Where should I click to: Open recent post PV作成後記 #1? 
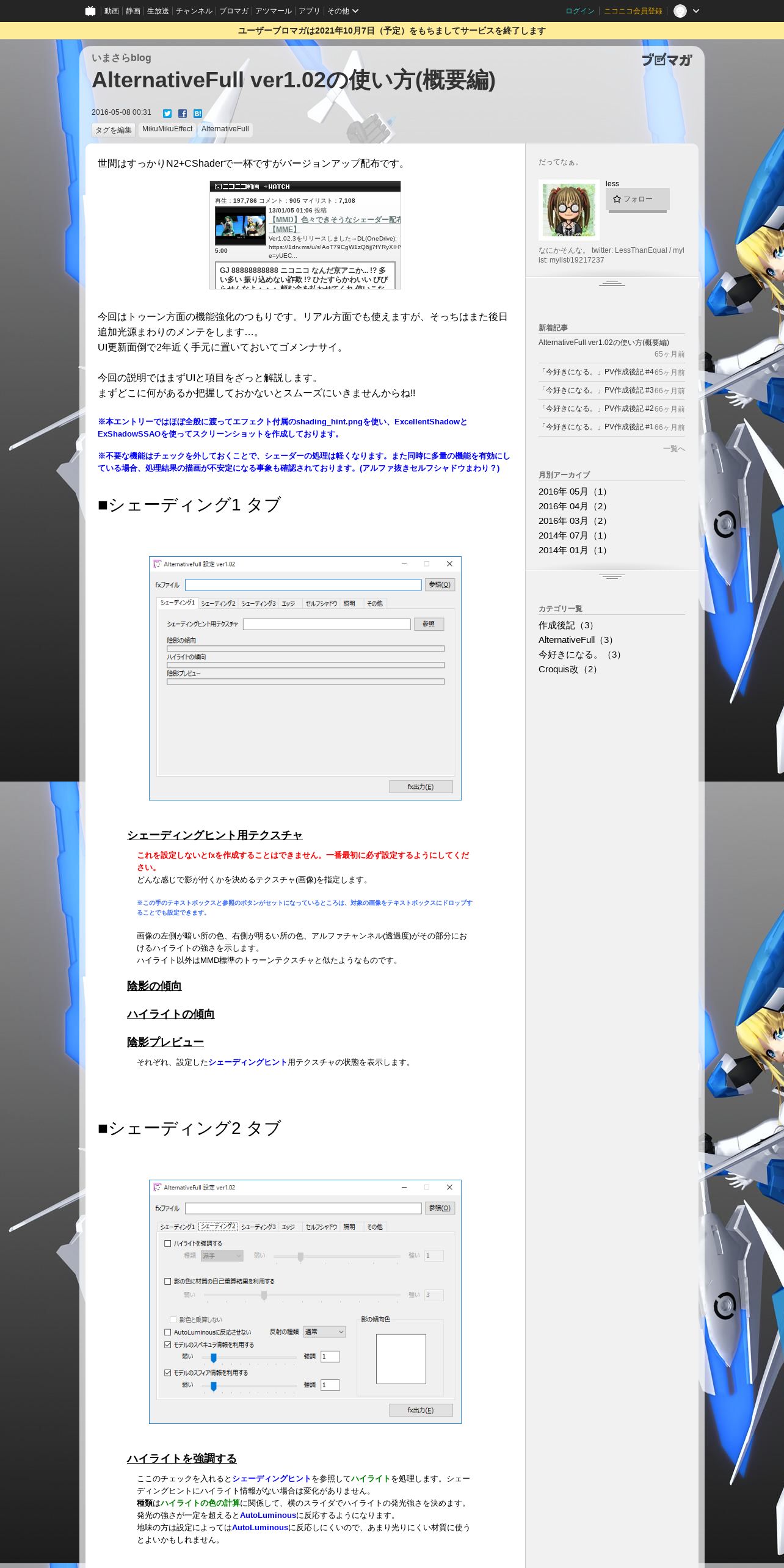coord(596,427)
